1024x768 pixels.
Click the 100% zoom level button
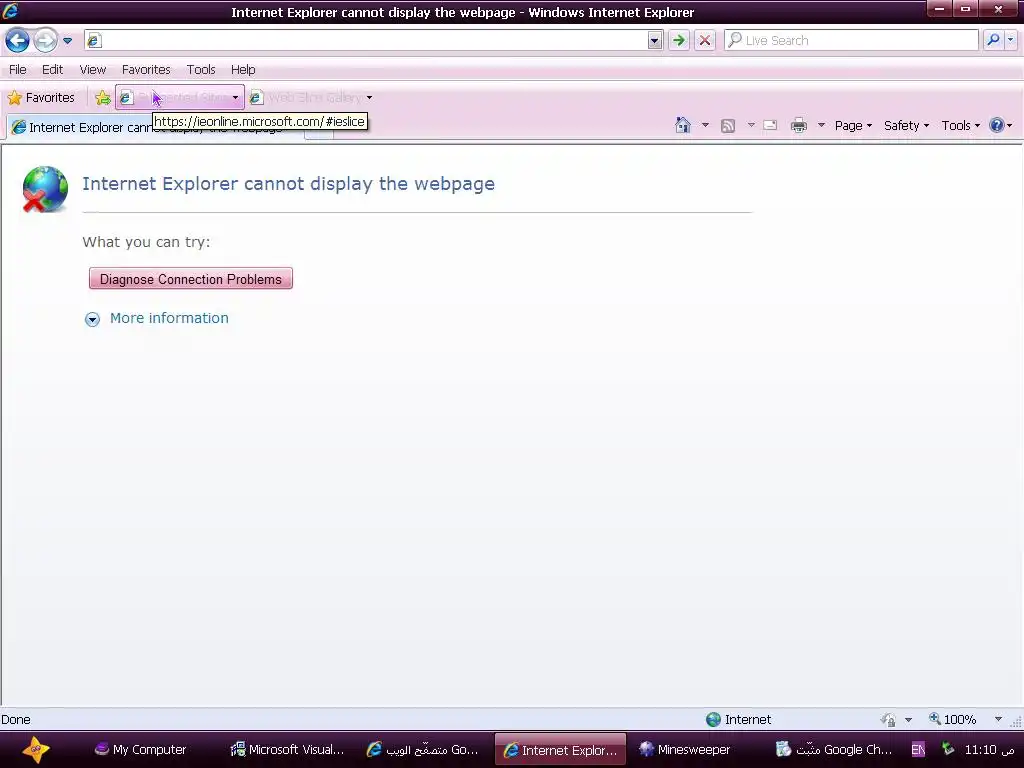[953, 720]
